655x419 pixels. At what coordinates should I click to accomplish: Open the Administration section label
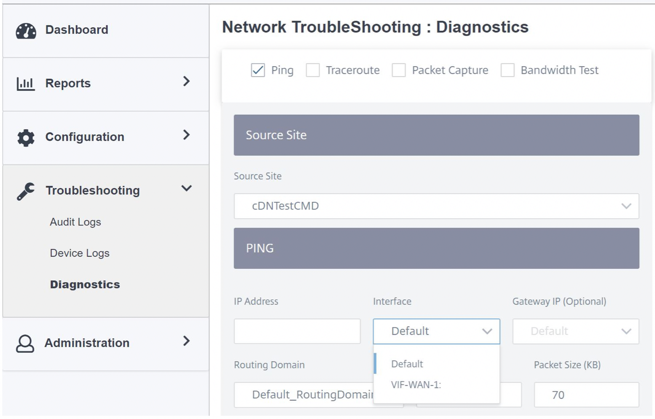coord(87,343)
